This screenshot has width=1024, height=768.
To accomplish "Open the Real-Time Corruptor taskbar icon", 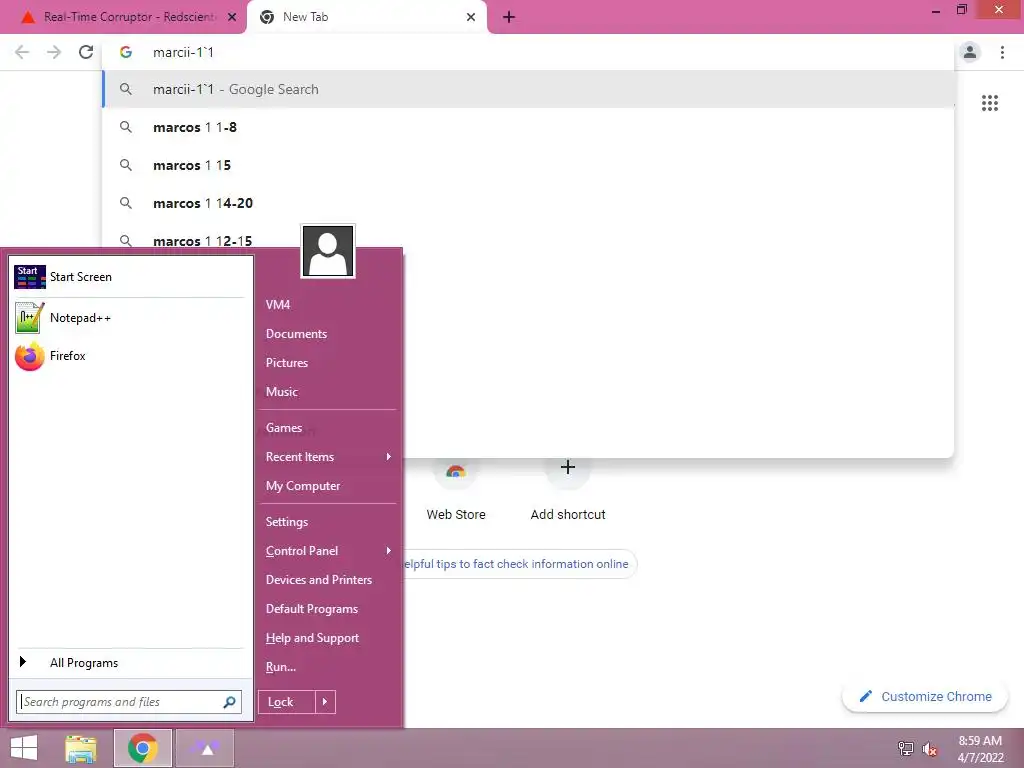I will click(x=205, y=748).
